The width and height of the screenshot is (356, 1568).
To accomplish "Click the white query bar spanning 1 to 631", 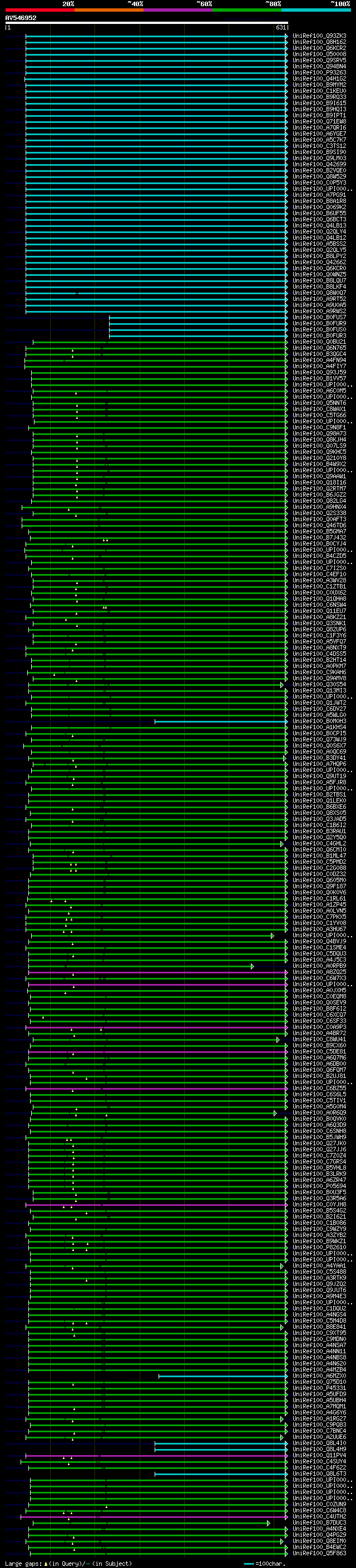I will tap(147, 22).
